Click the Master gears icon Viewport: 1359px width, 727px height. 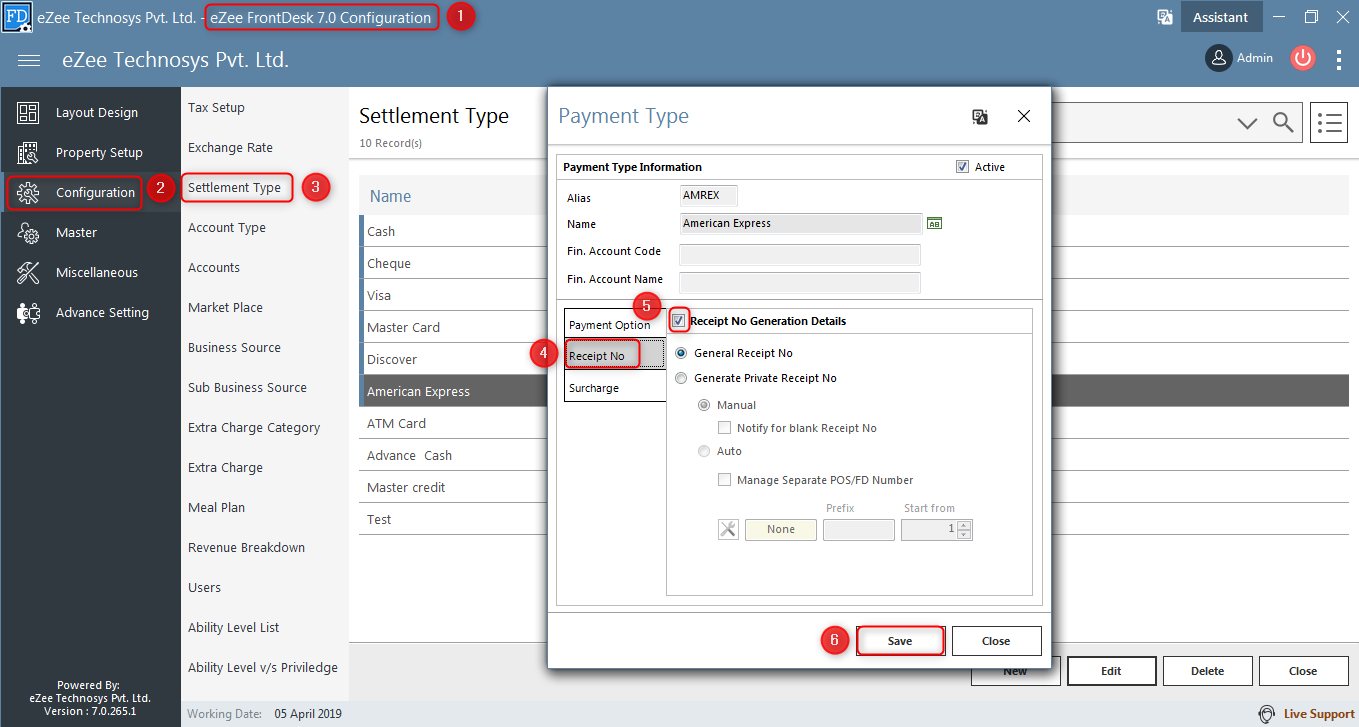28,233
